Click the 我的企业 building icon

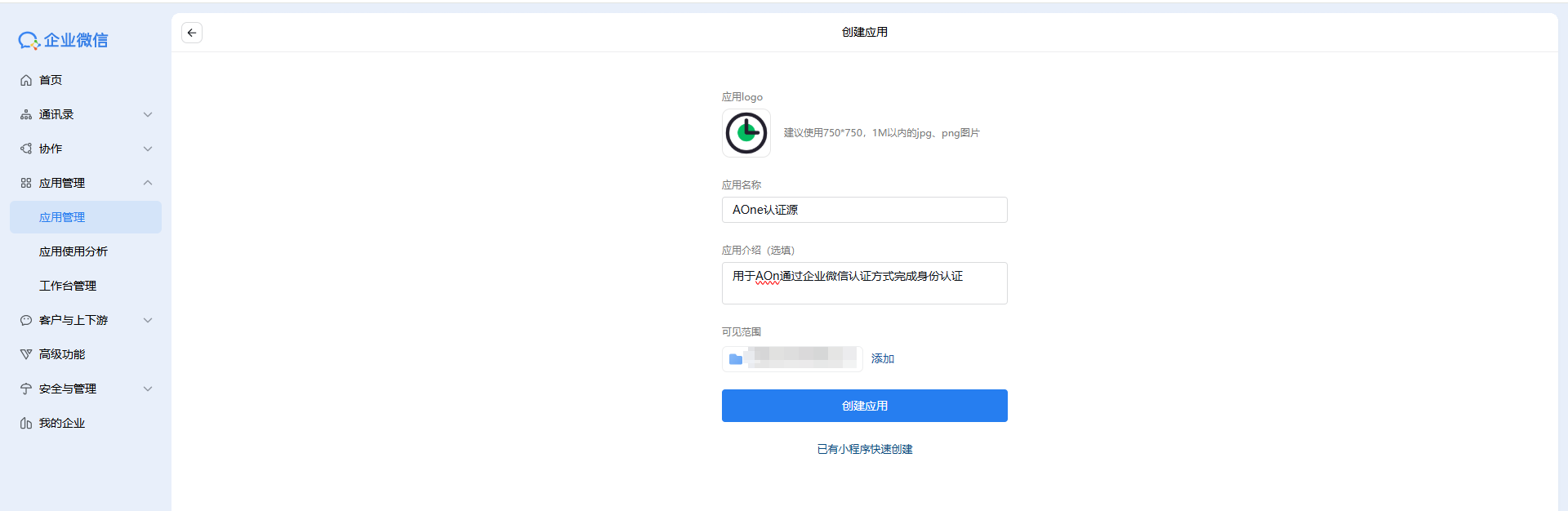point(26,423)
